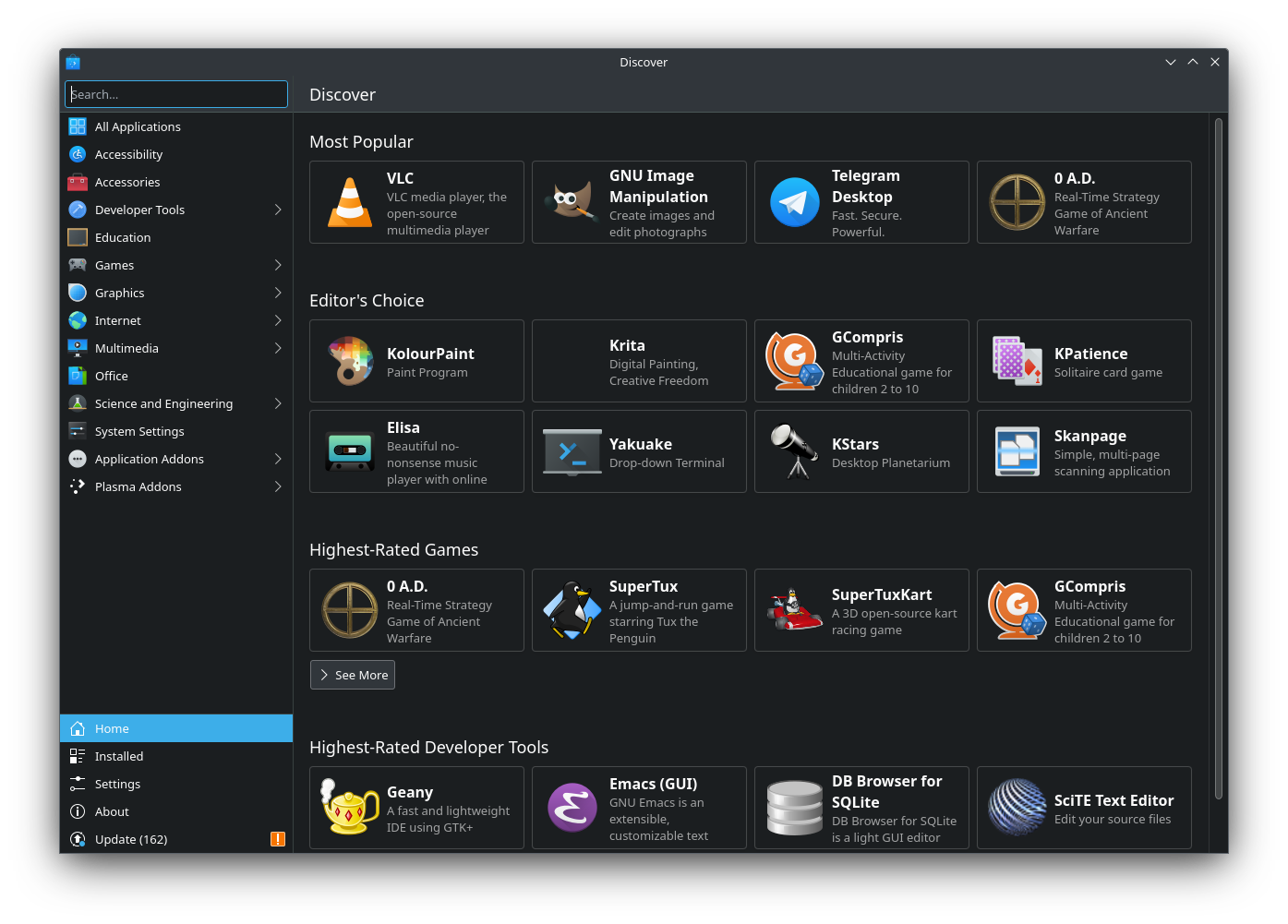The image size is (1288, 924).
Task: Click the Telegram paper plane icon
Action: click(795, 202)
